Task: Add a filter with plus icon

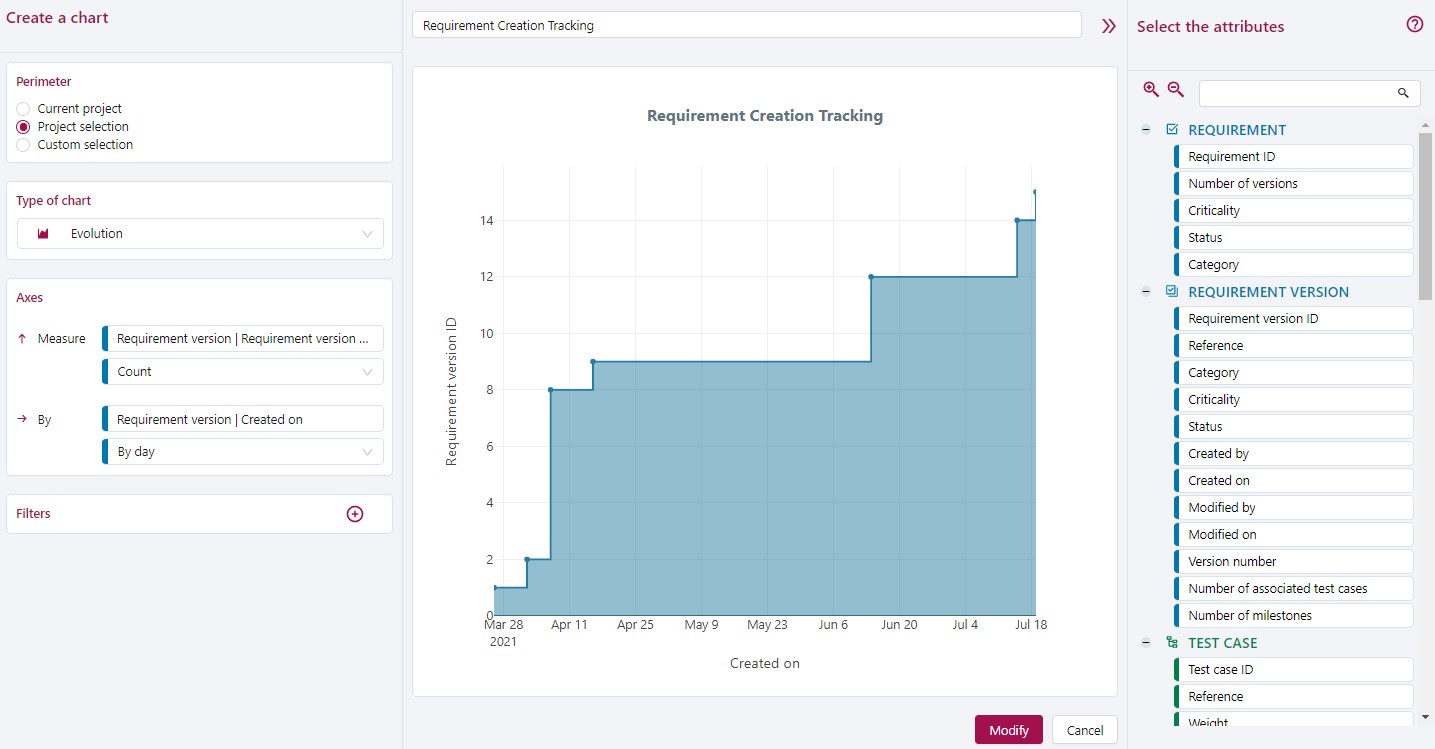Action: pos(355,514)
